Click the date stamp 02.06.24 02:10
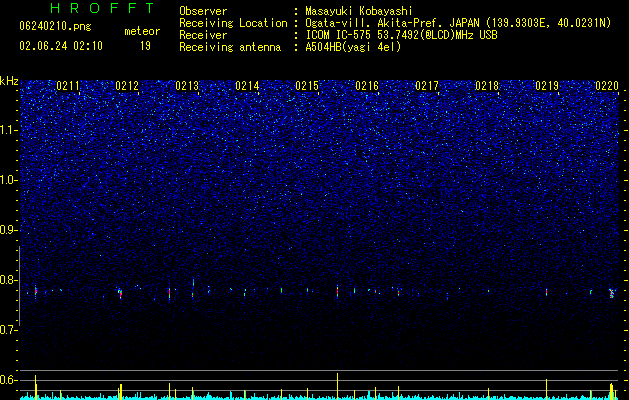629x400 pixels. click(61, 46)
